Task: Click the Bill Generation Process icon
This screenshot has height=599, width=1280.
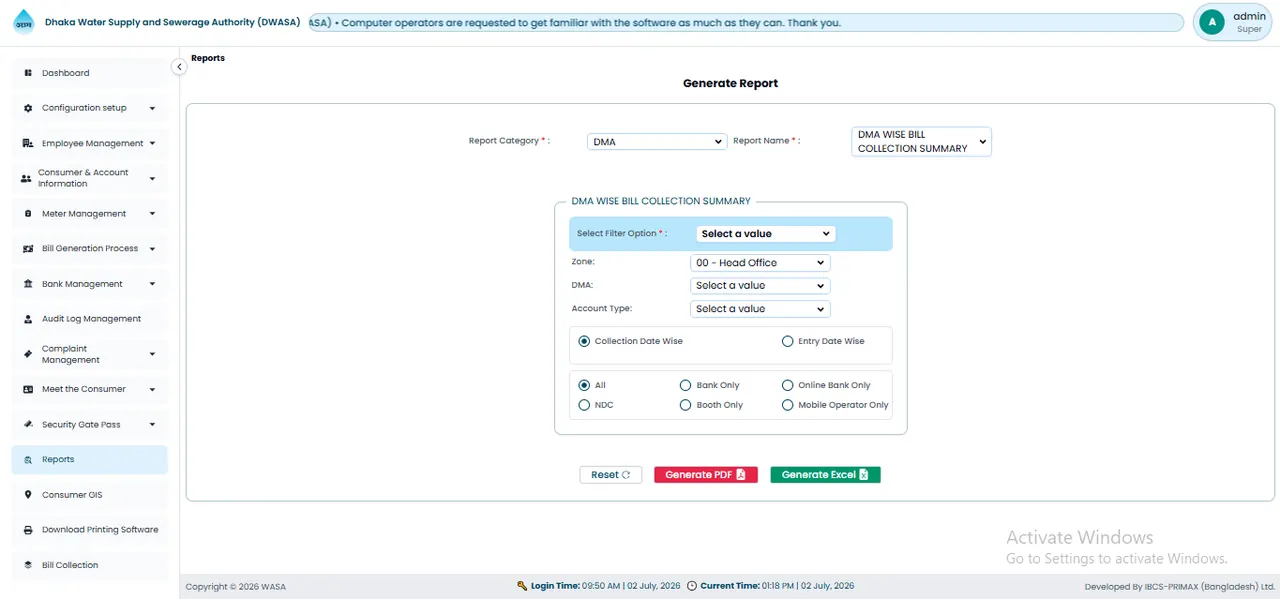Action: coord(28,249)
